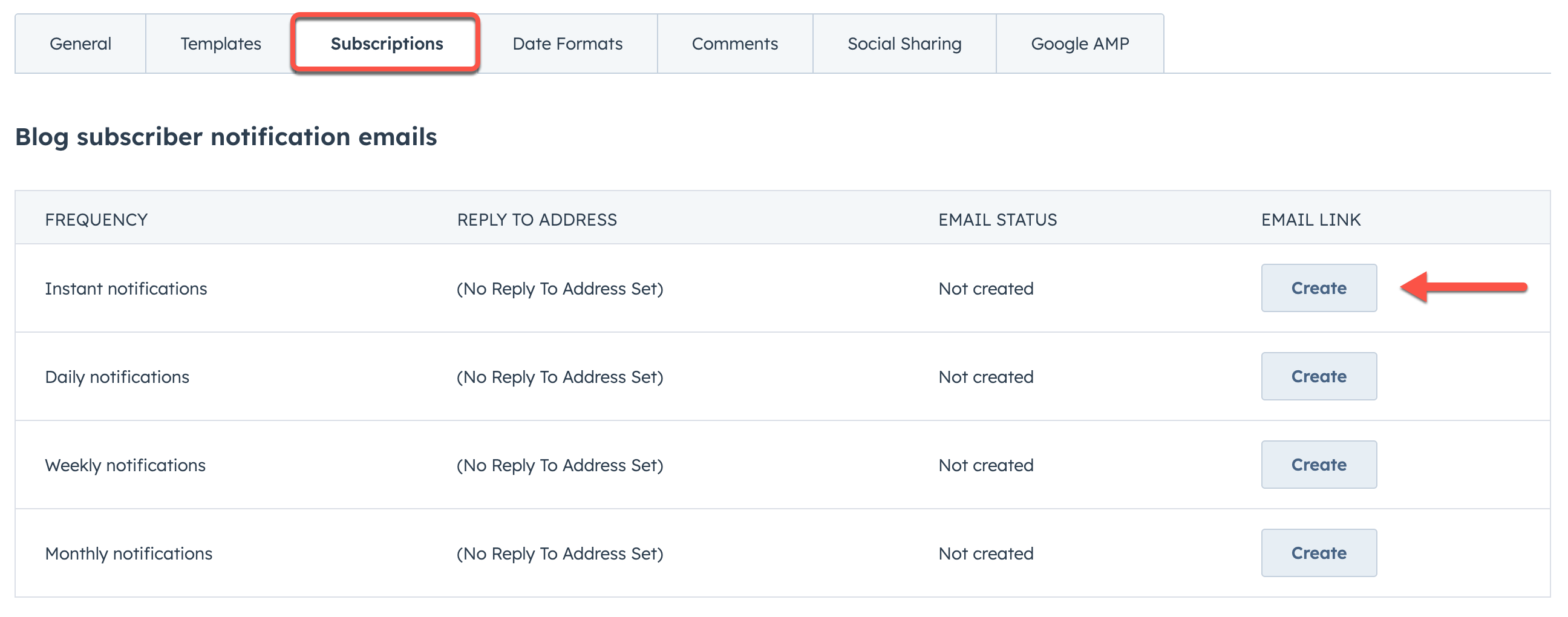This screenshot has height=617, width=1568.
Task: Create the Monthly notifications email
Action: [x=1318, y=552]
